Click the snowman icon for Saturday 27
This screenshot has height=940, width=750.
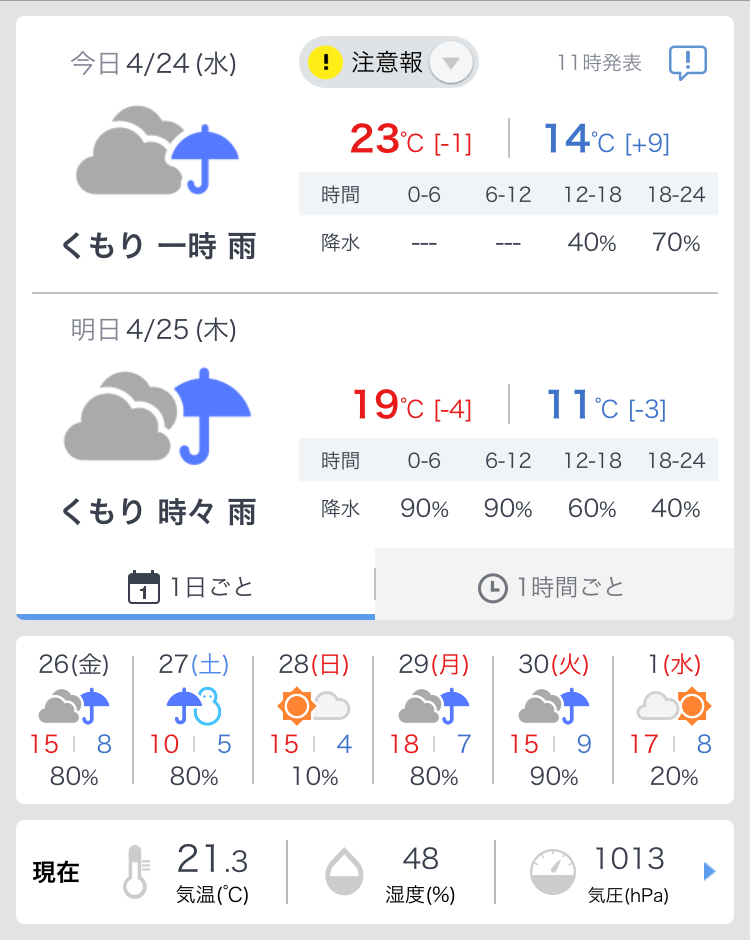pyautogui.click(x=208, y=708)
